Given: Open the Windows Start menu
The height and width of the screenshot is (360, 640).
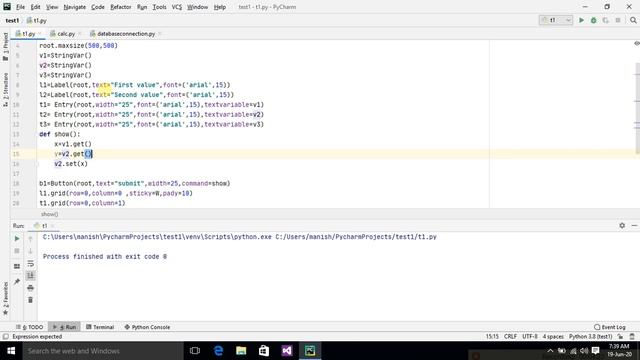Looking at the screenshot, I should [11, 351].
